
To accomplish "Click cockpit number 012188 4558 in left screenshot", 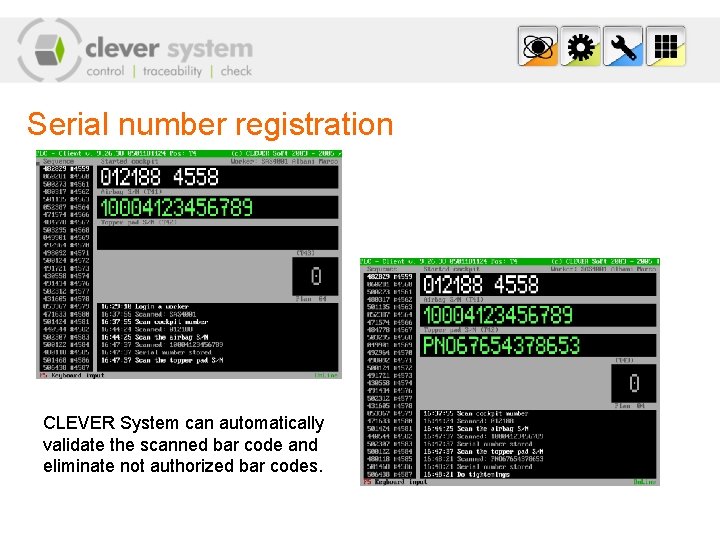I will click(218, 177).
